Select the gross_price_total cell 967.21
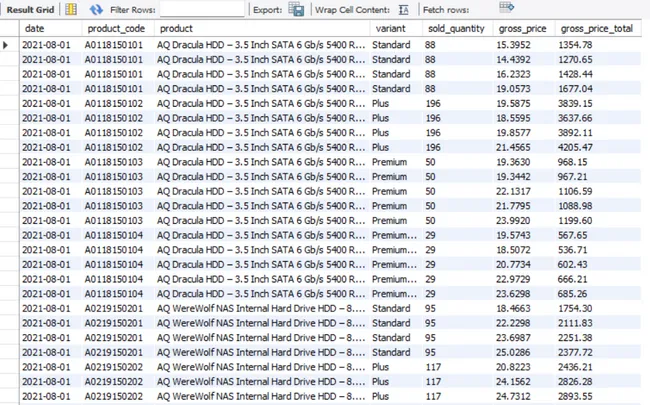The image size is (650, 405). click(572, 177)
